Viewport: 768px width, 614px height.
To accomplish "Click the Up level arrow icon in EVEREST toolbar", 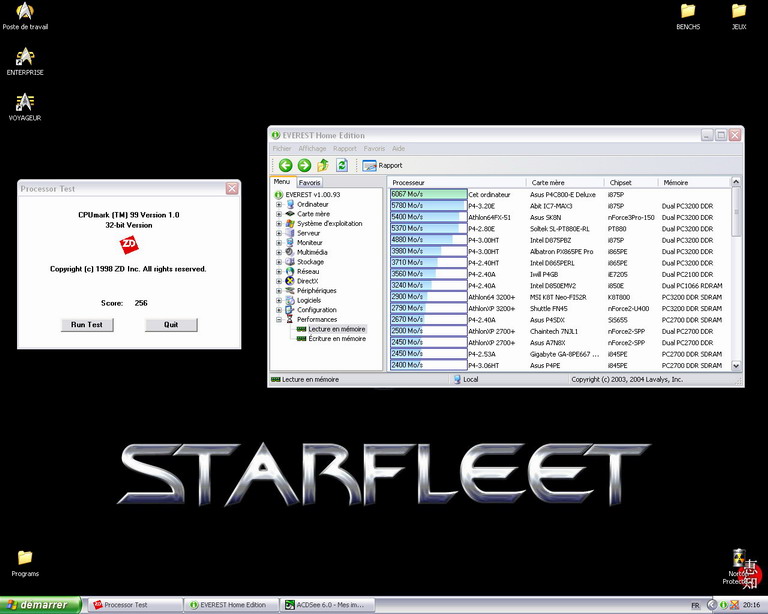I will click(323, 165).
